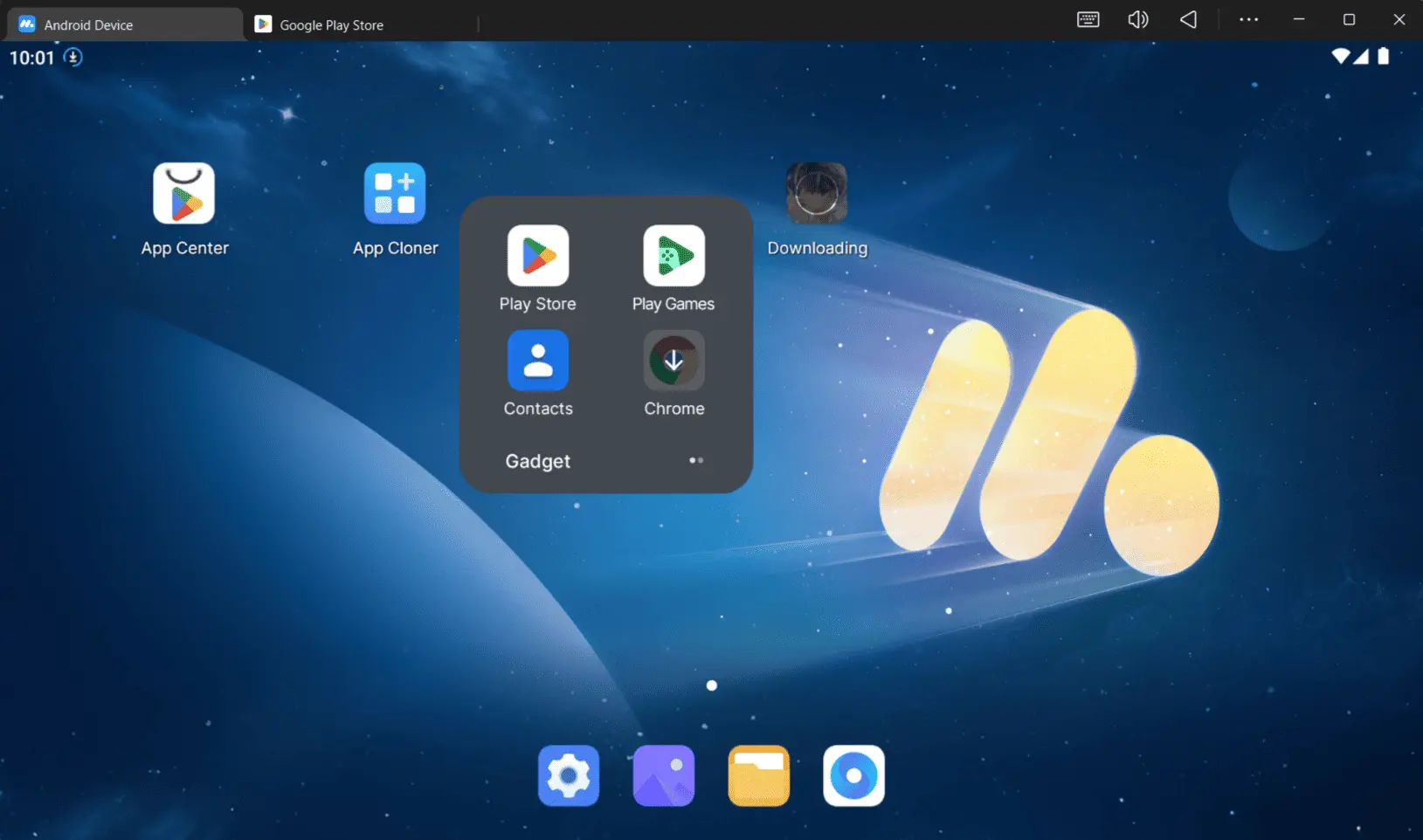The height and width of the screenshot is (840, 1423).
Task: Tap the Chrome icon in Gadget folder
Action: [674, 360]
